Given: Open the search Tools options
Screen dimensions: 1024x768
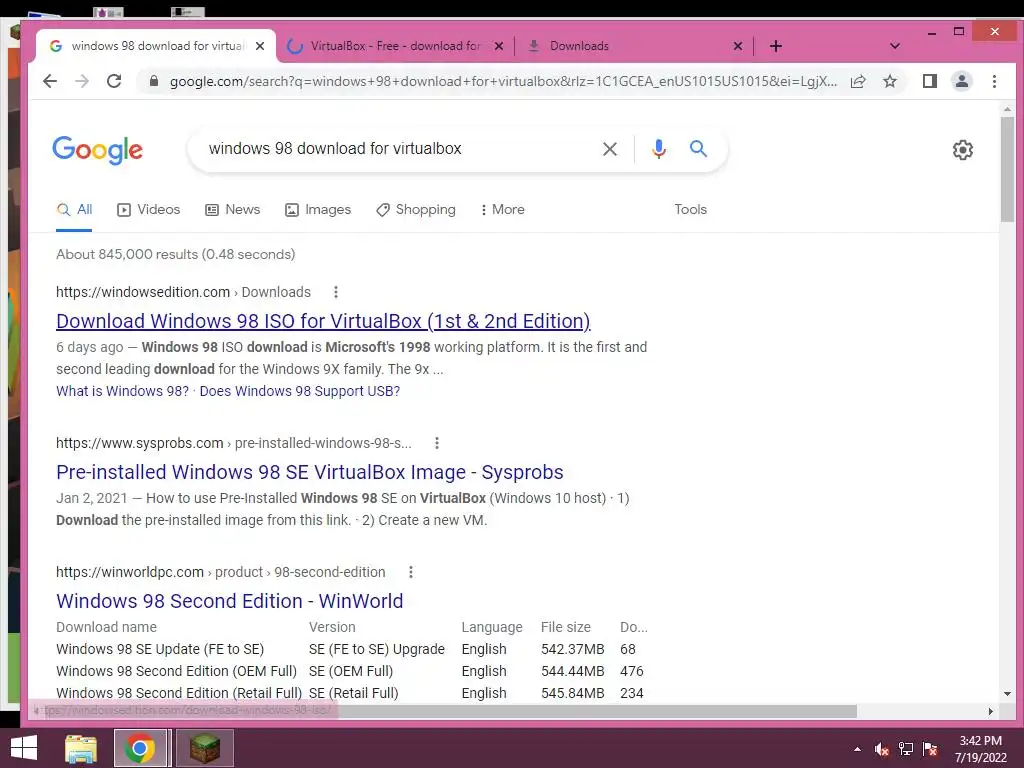Looking at the screenshot, I should pos(690,210).
